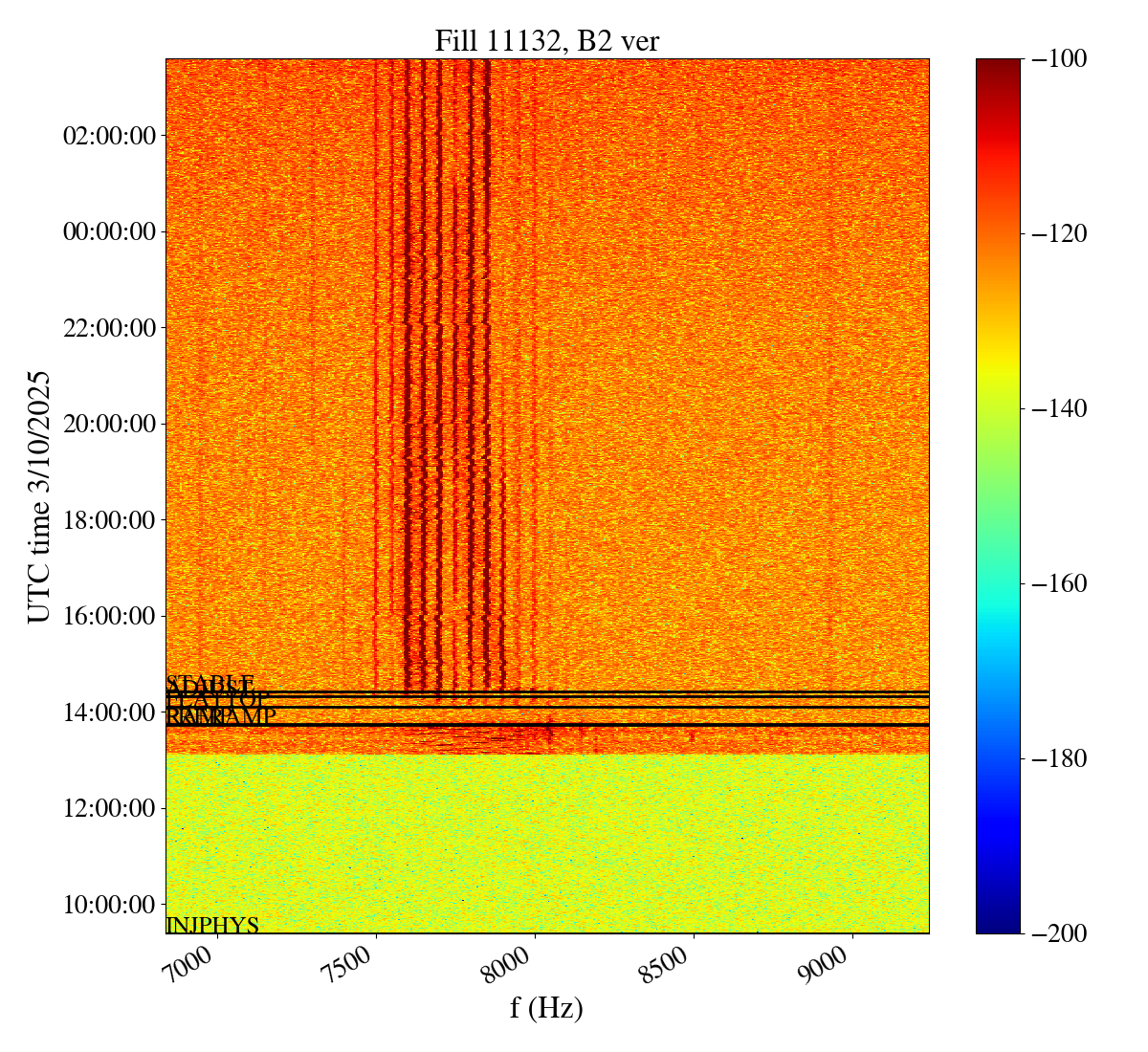1148x1052 pixels.
Task: Click the plot title Fill 11132, B2 ver
Action: click(546, 40)
